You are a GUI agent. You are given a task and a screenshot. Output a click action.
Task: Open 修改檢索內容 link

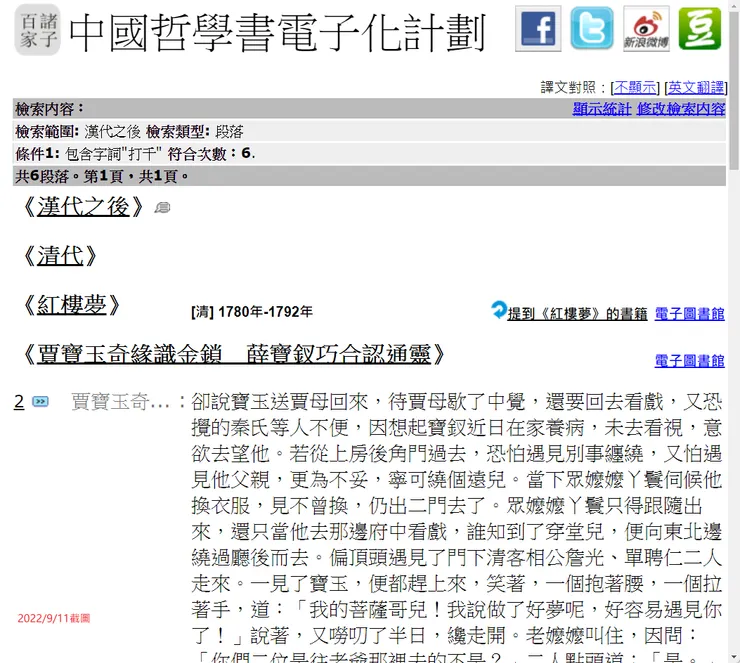681,109
